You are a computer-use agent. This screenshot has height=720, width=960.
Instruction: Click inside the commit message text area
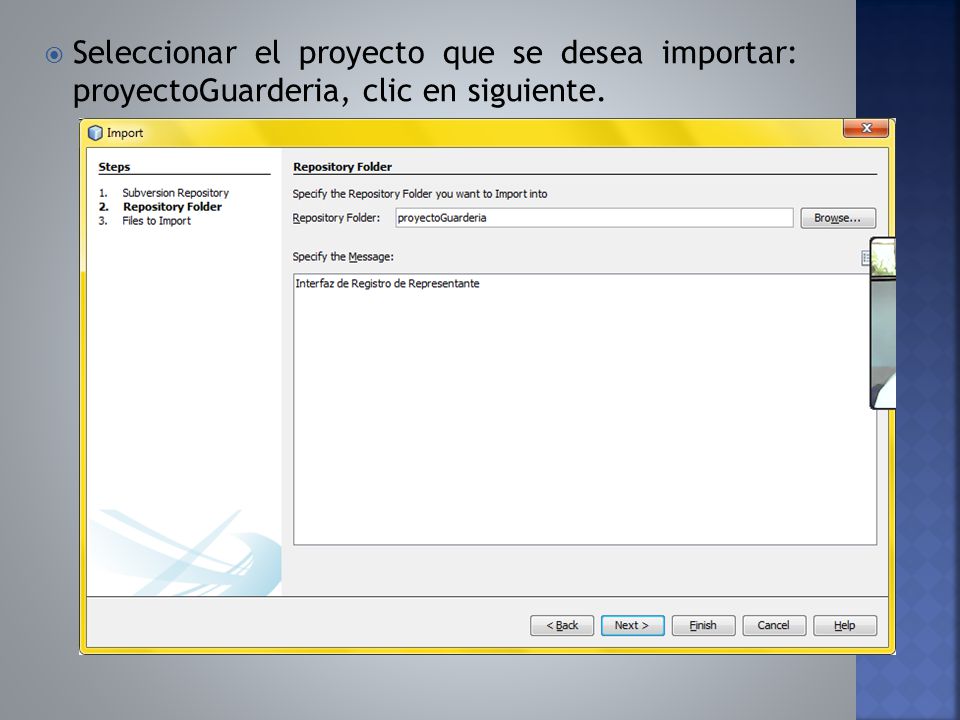click(x=585, y=409)
